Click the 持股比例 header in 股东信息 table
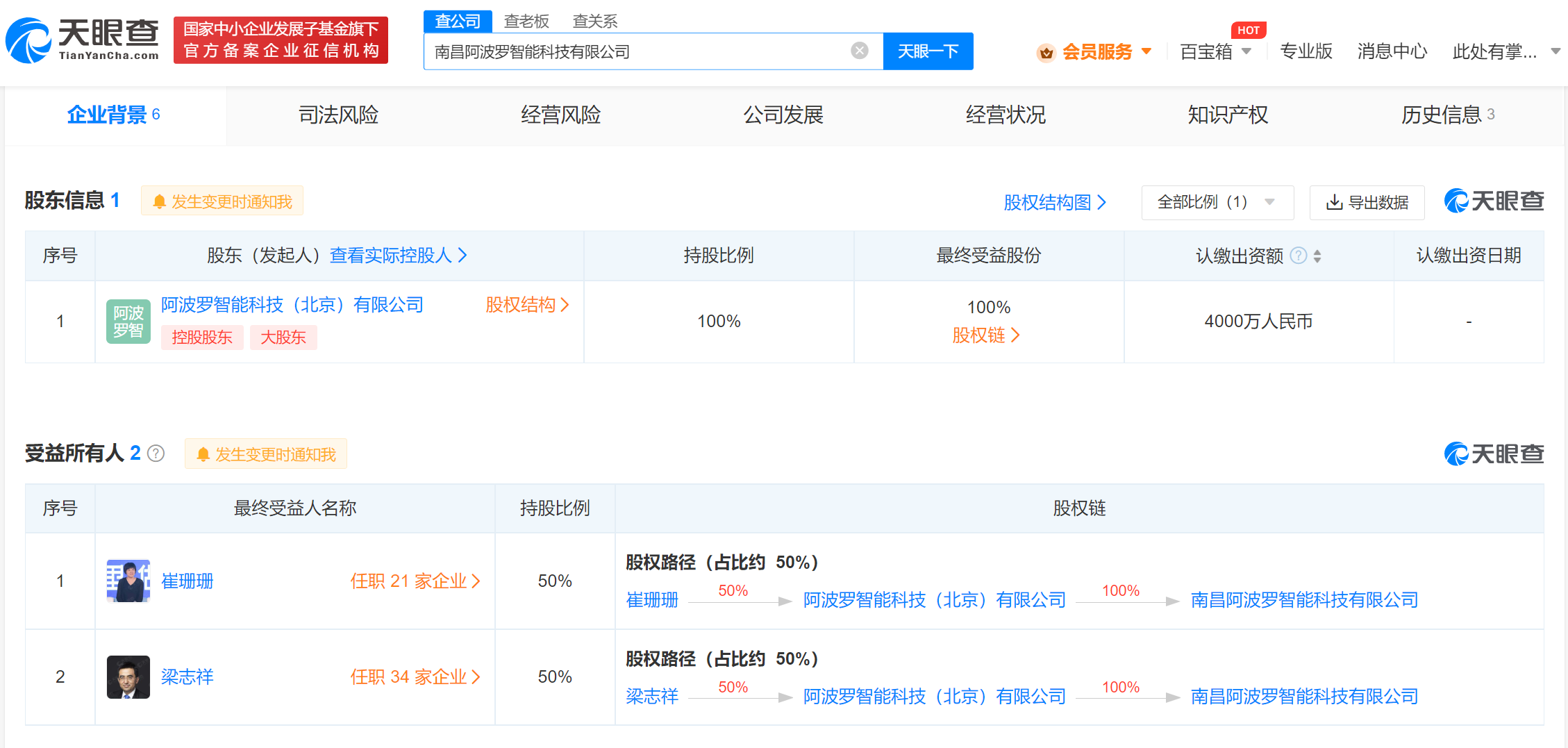This screenshot has width=1568, height=748. (719, 256)
